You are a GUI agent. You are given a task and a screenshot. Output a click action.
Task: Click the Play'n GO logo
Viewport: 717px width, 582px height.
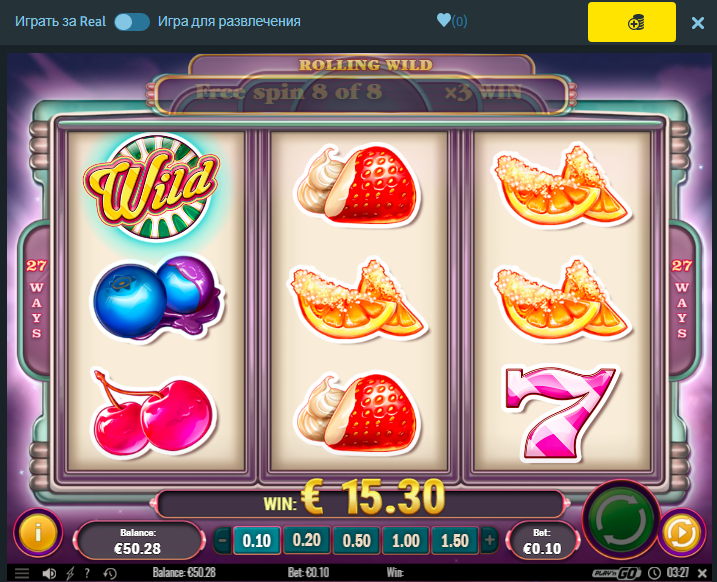616,573
